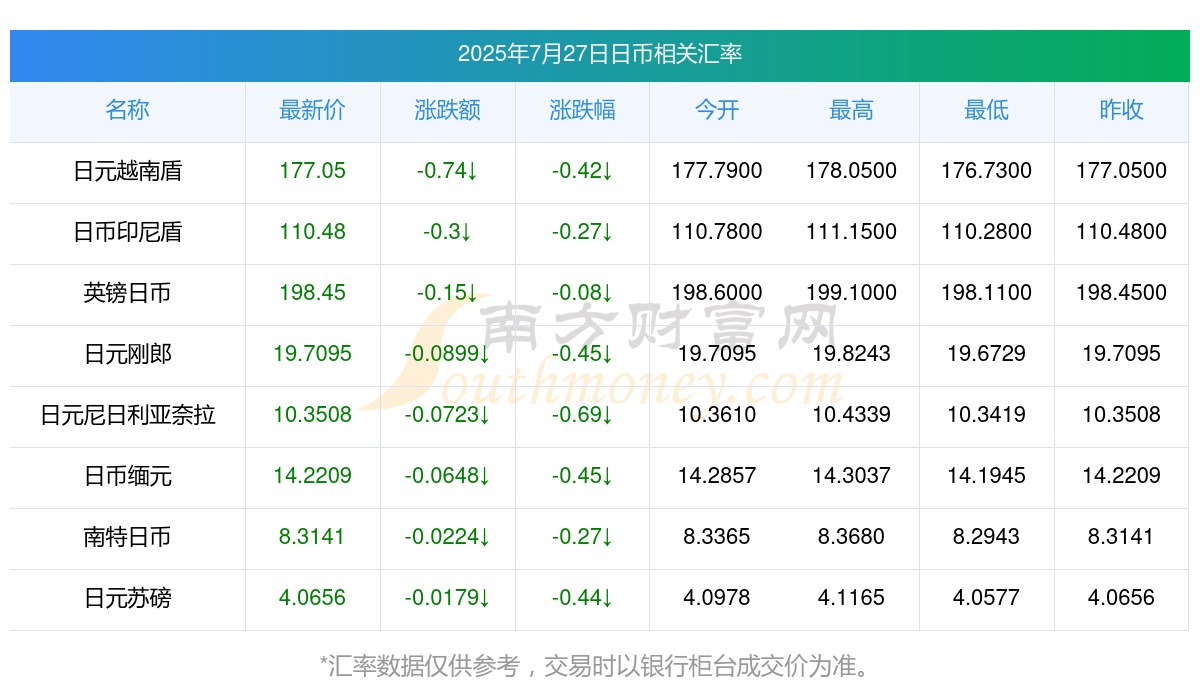This screenshot has width=1200, height=698.
Task: Click latest price 8.3141 for 南特日币
Action: 313,537
